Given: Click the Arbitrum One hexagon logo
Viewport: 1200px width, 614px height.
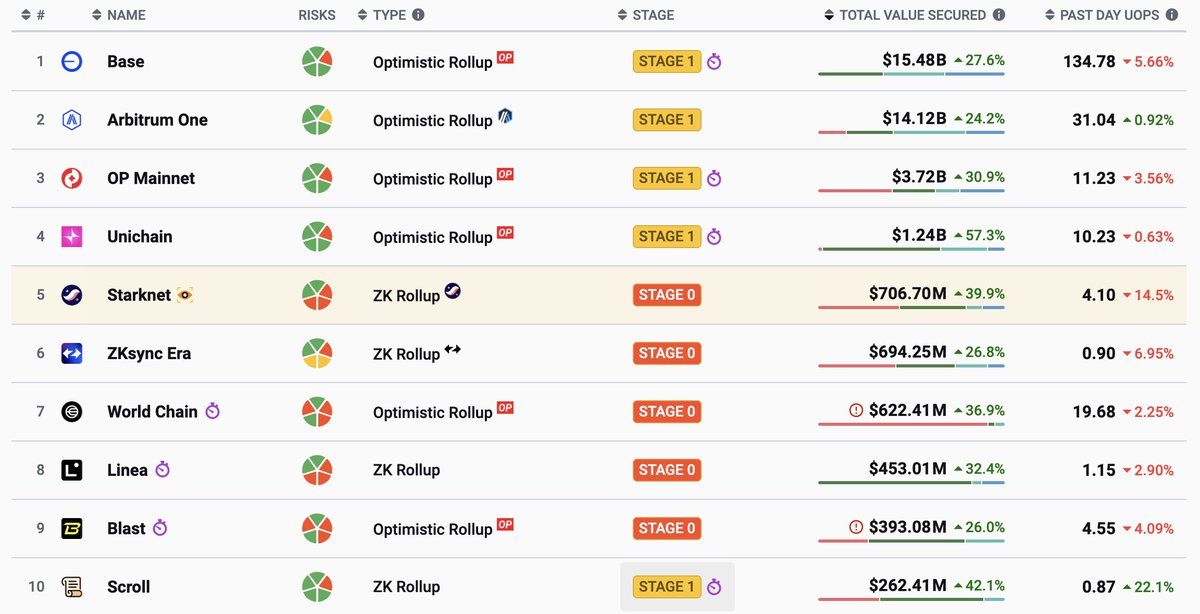Looking at the screenshot, I should 72,120.
